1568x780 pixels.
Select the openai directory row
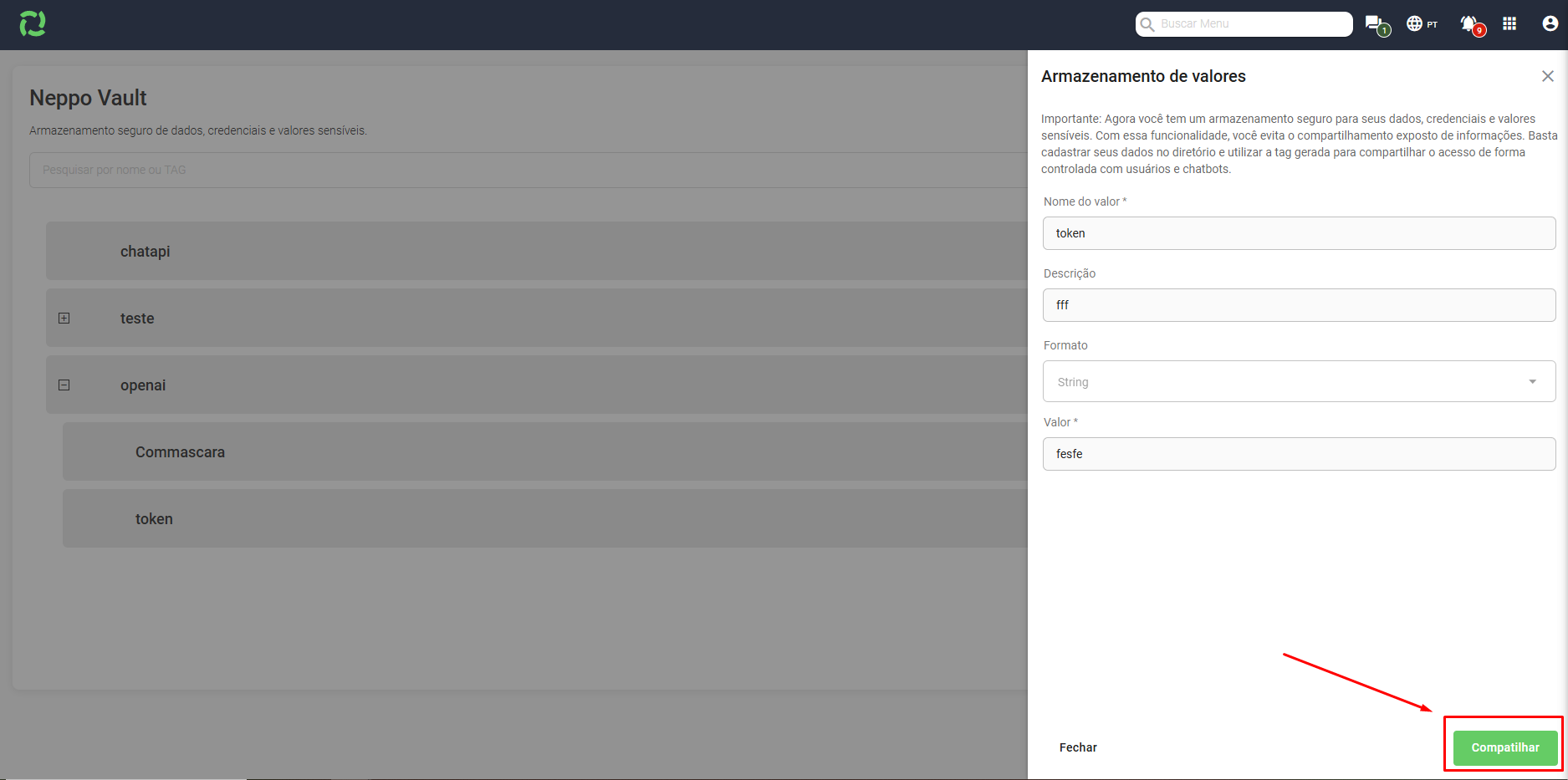536,385
